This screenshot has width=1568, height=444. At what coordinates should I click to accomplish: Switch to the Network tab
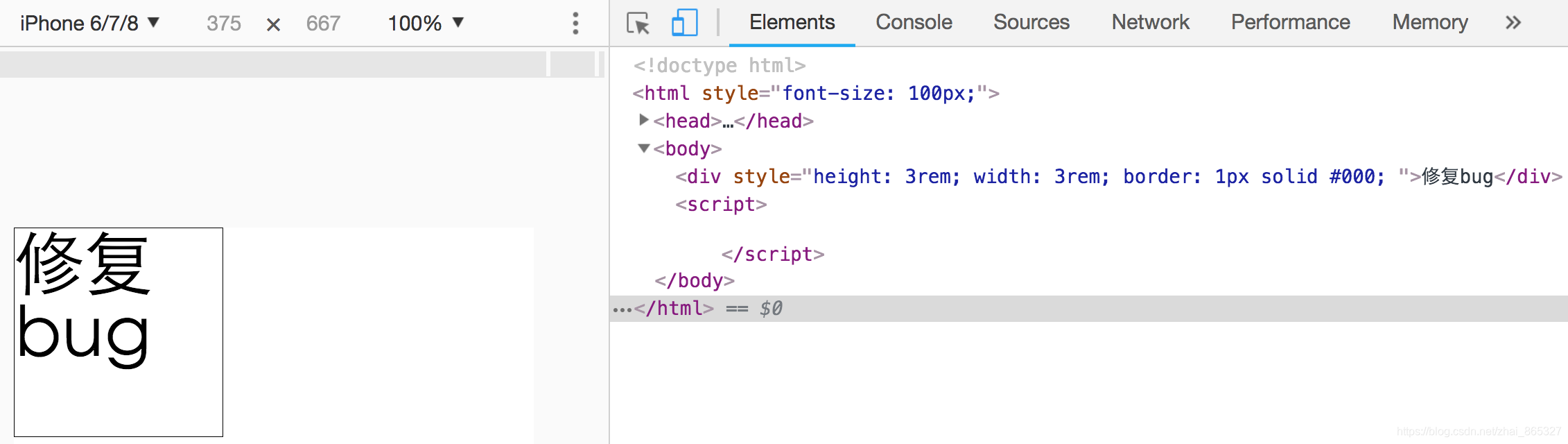(1150, 22)
